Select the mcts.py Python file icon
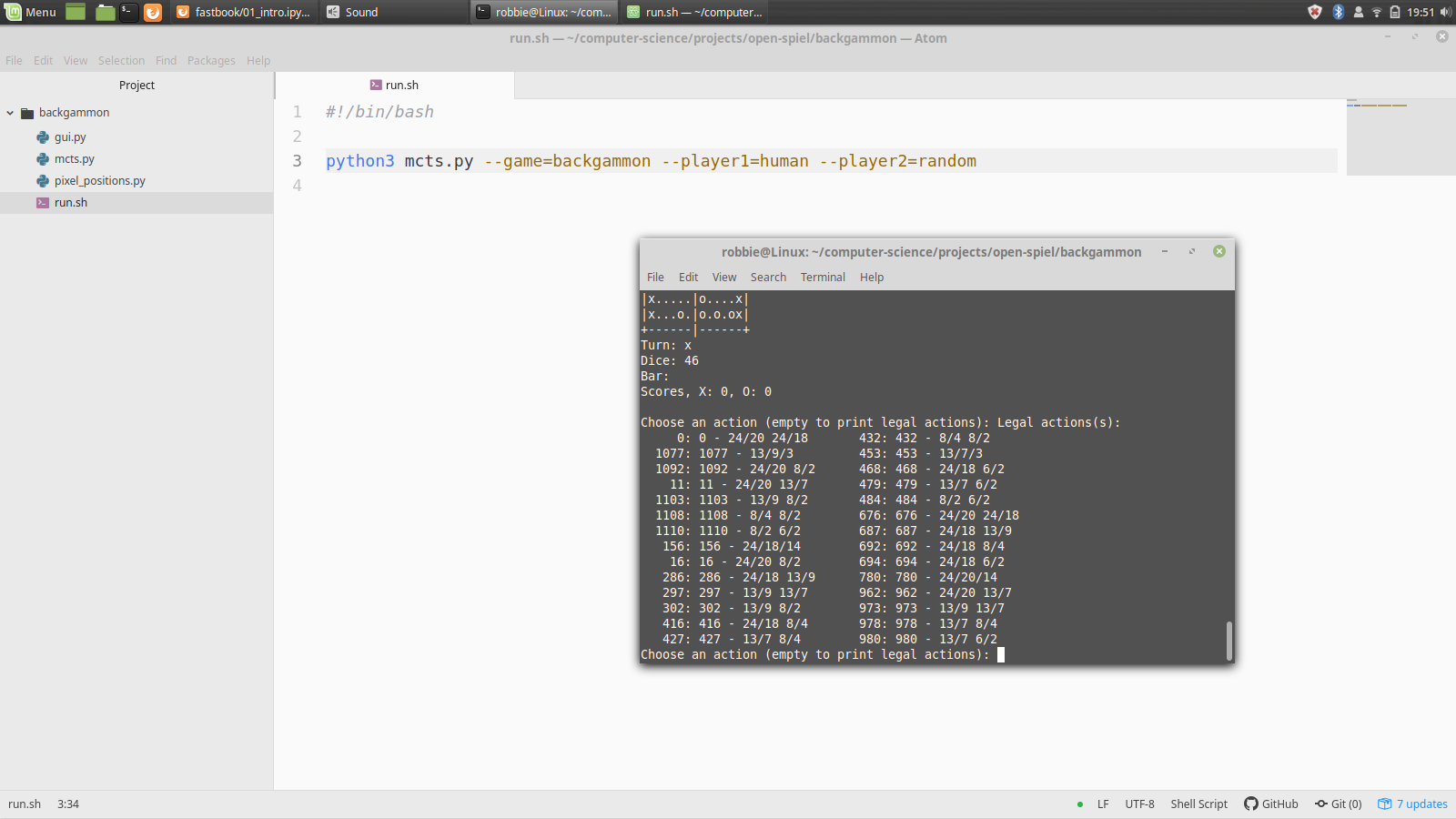 [x=44, y=158]
